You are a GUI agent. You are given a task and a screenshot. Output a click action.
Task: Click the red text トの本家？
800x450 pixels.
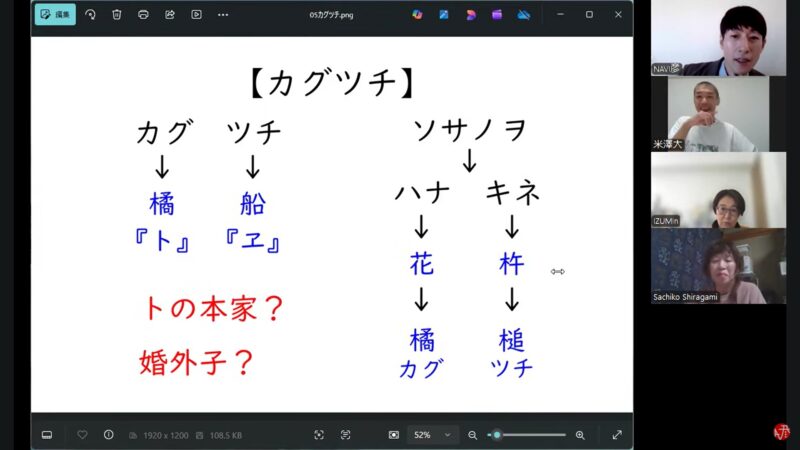(x=214, y=308)
